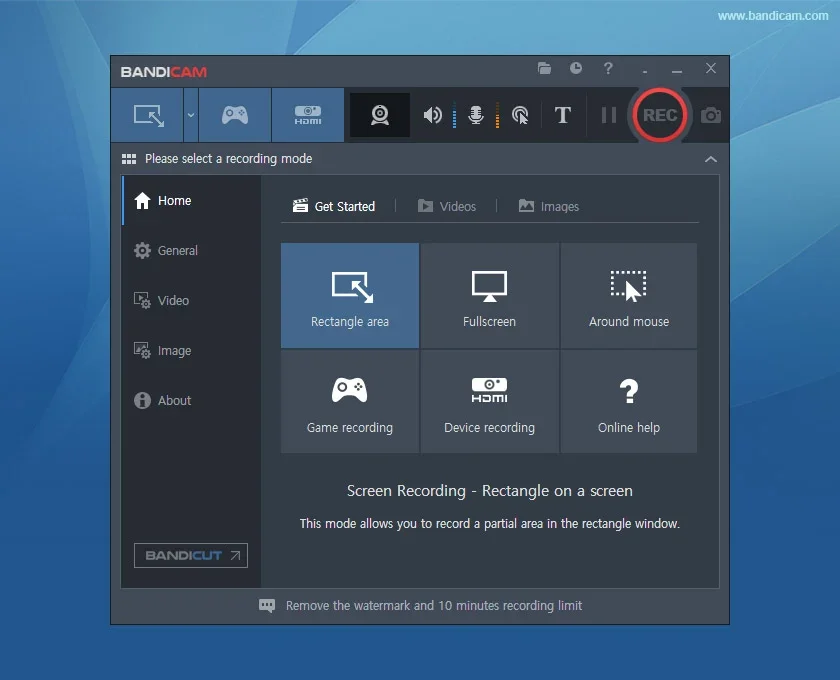
Task: Mute system audio via the speaker icon
Action: [x=432, y=115]
